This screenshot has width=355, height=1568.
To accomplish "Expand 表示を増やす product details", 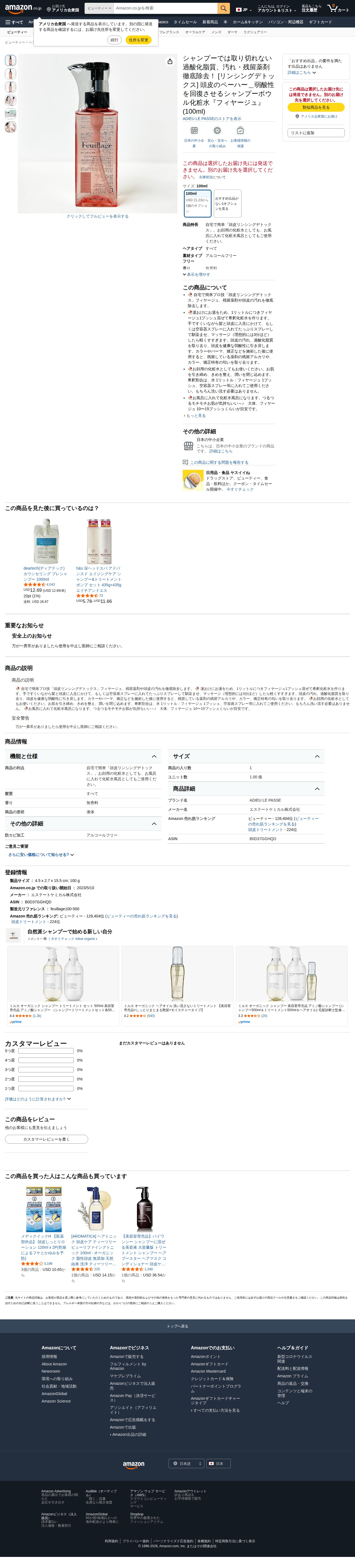I will 196,274.
